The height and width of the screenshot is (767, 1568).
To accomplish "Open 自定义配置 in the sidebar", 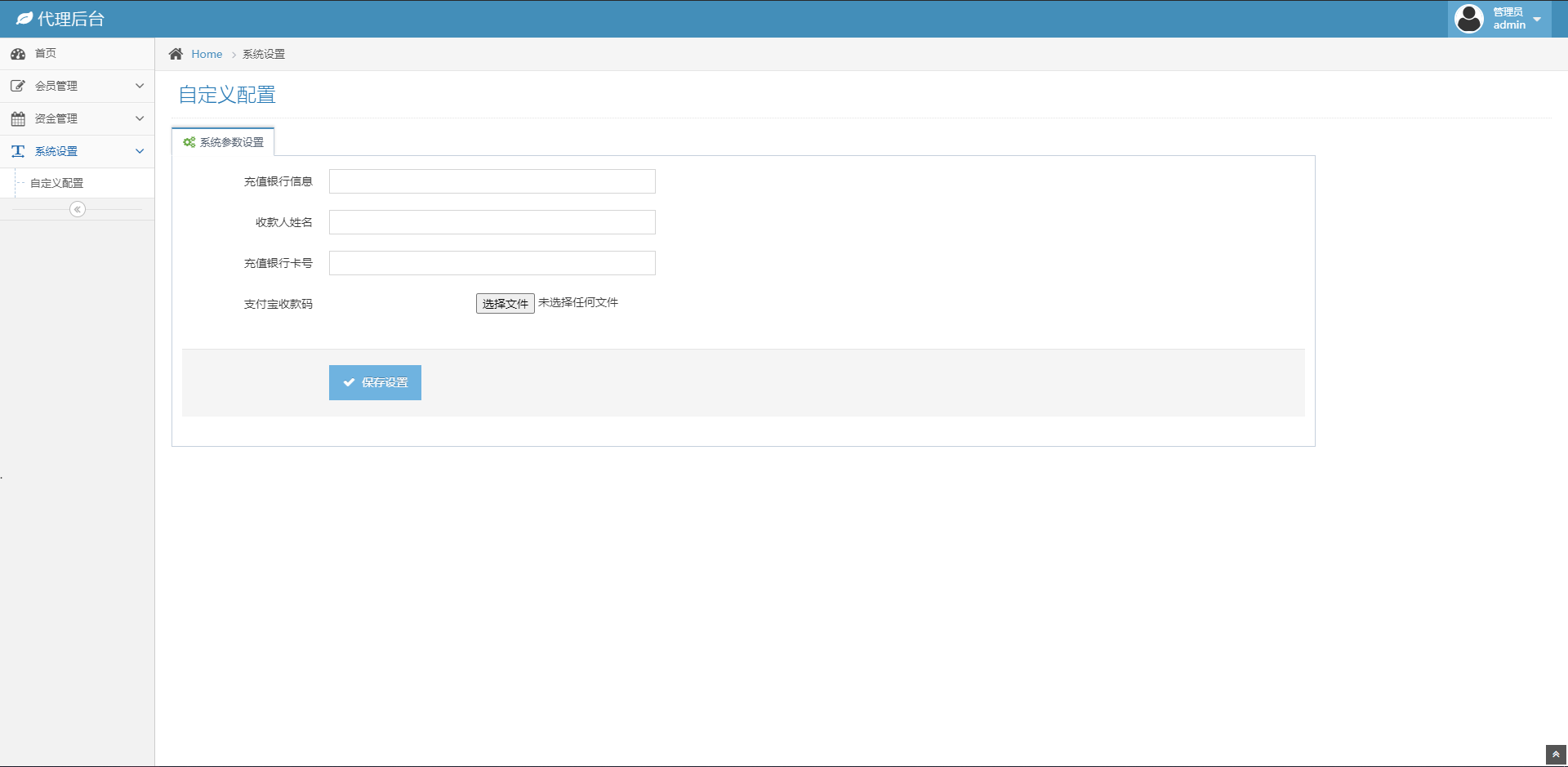I will (x=57, y=183).
